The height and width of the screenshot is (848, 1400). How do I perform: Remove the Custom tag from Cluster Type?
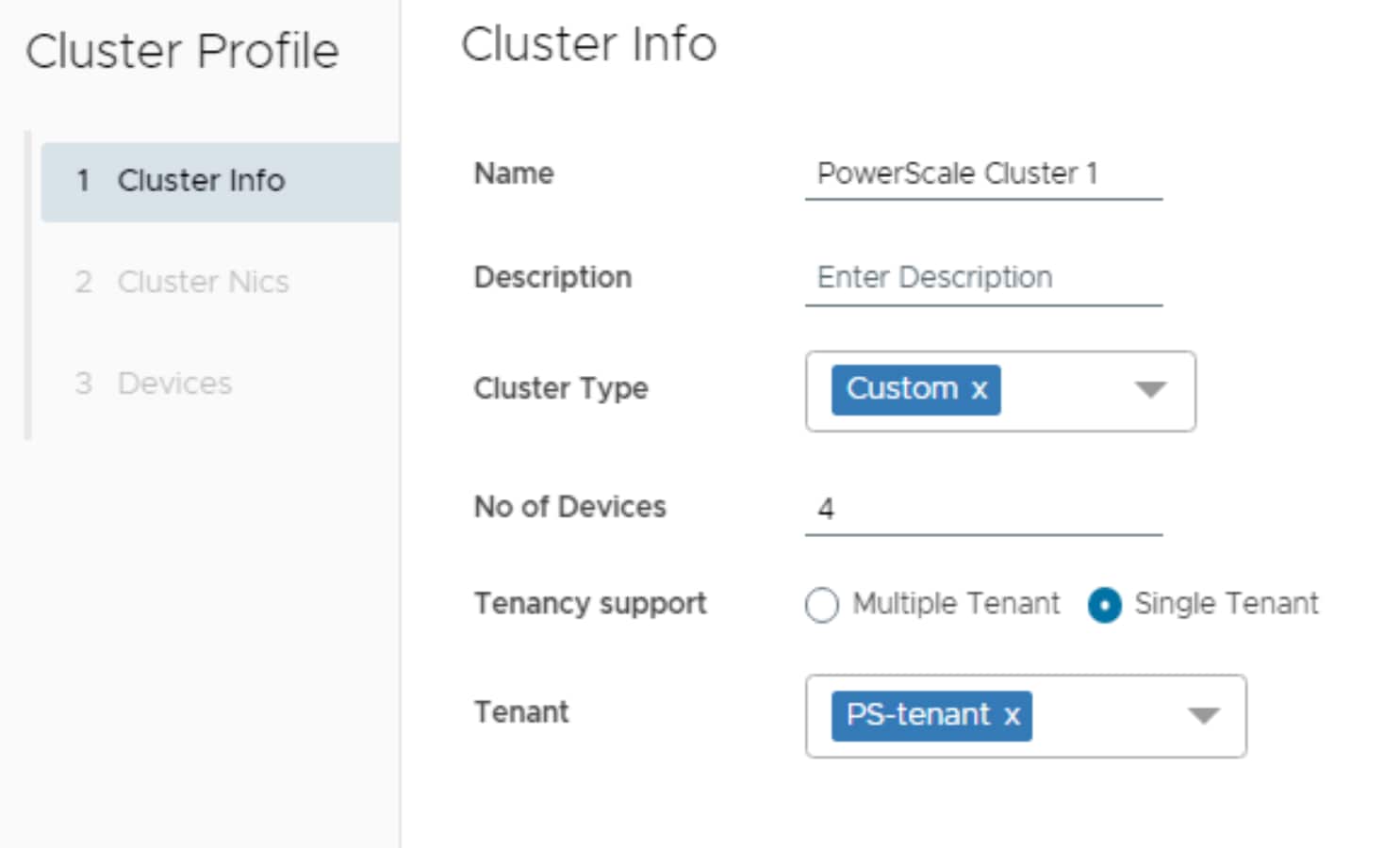coord(980,389)
